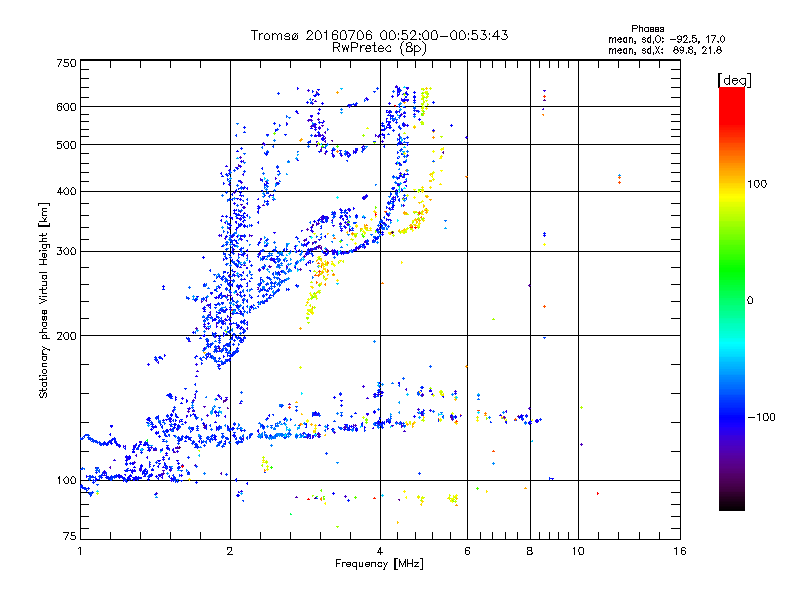800x600 pixels.
Task: Click the black bottom of the phase colorbar
Action: point(732,503)
